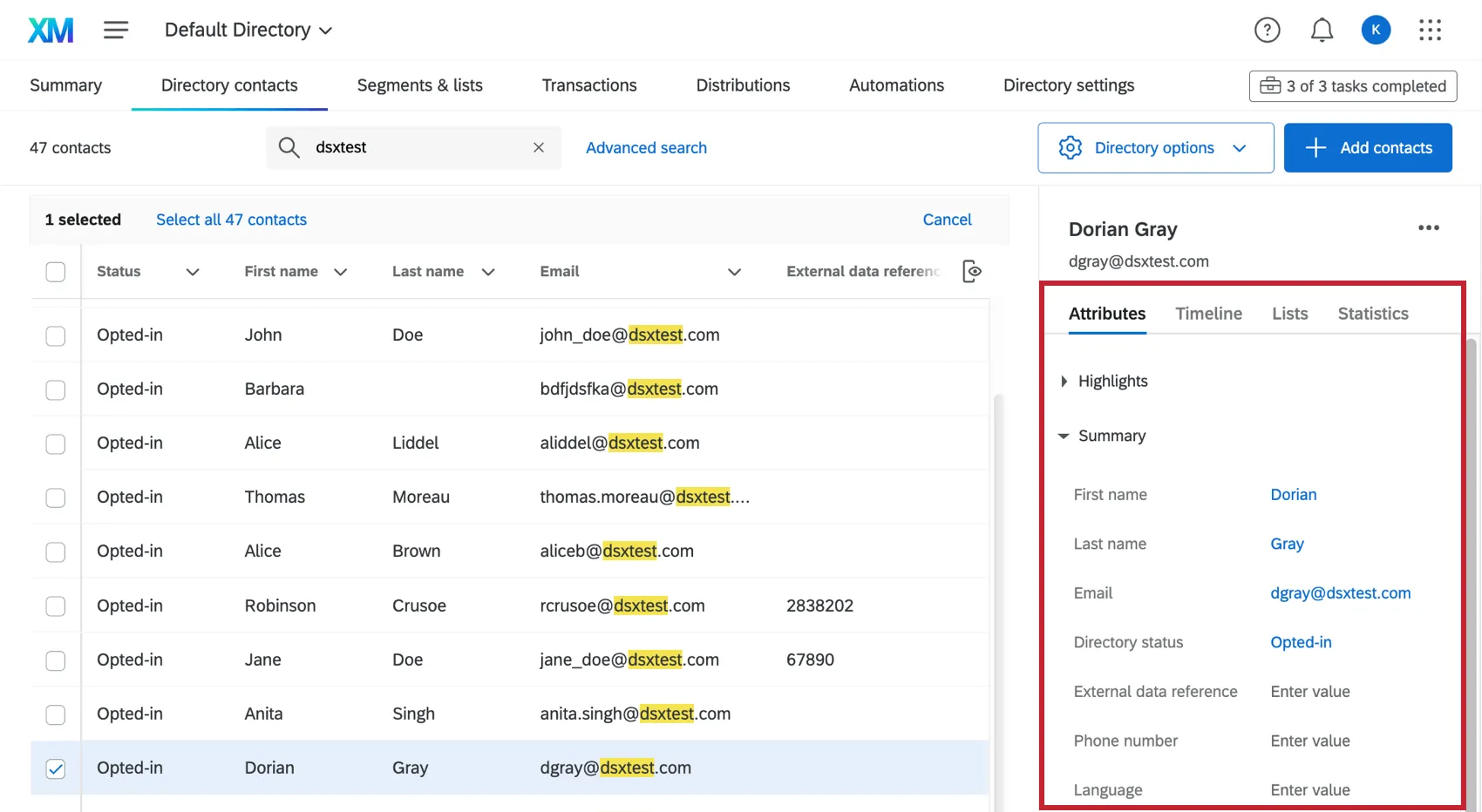Open the account avatar menu
Viewport: 1482px width, 812px height.
(x=1376, y=29)
